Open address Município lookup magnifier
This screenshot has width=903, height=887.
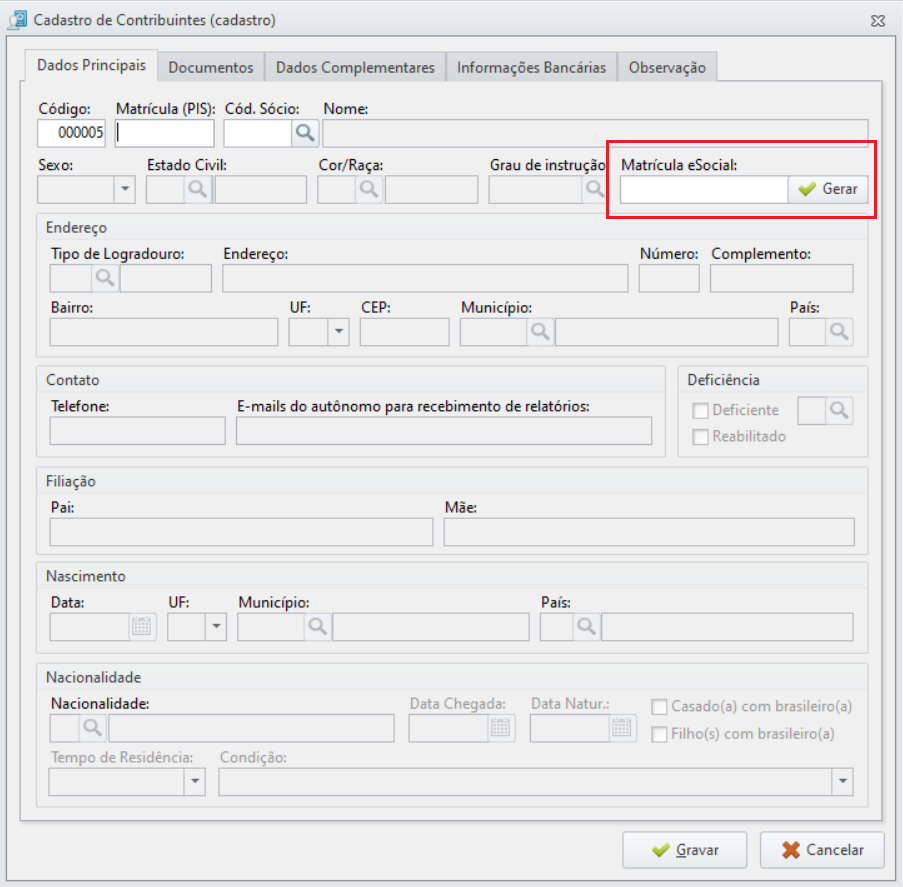point(540,332)
